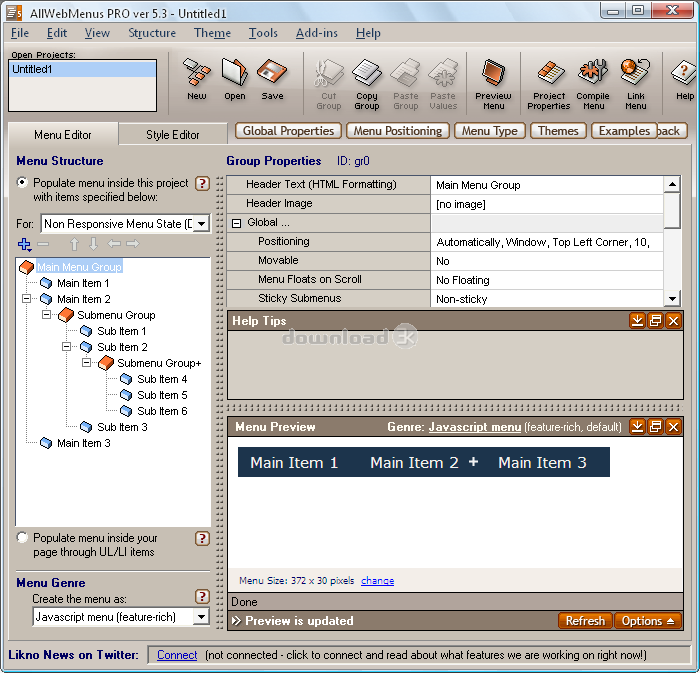
Task: Click the Global Properties button
Action: [288, 131]
